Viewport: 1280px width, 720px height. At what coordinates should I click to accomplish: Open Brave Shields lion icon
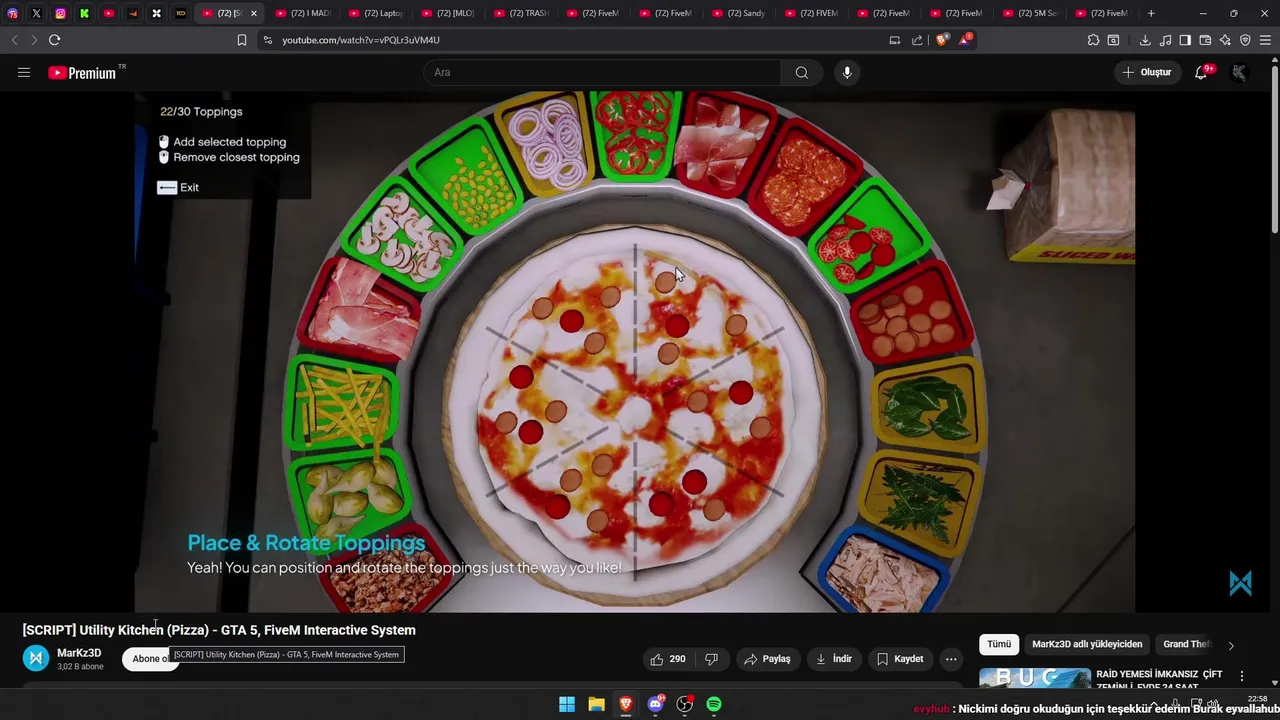click(x=942, y=40)
